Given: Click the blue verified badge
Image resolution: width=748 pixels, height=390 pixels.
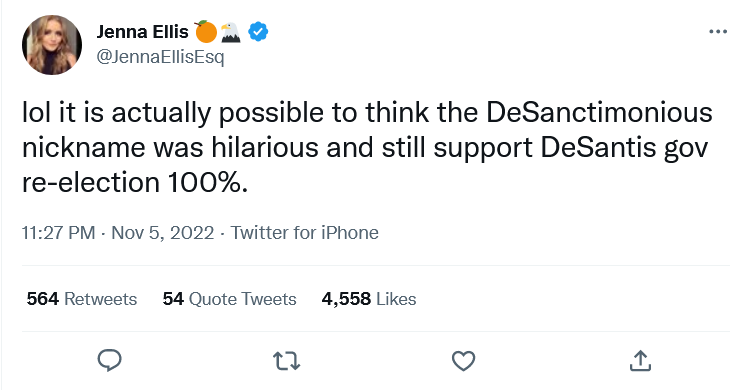Looking at the screenshot, I should [x=258, y=32].
